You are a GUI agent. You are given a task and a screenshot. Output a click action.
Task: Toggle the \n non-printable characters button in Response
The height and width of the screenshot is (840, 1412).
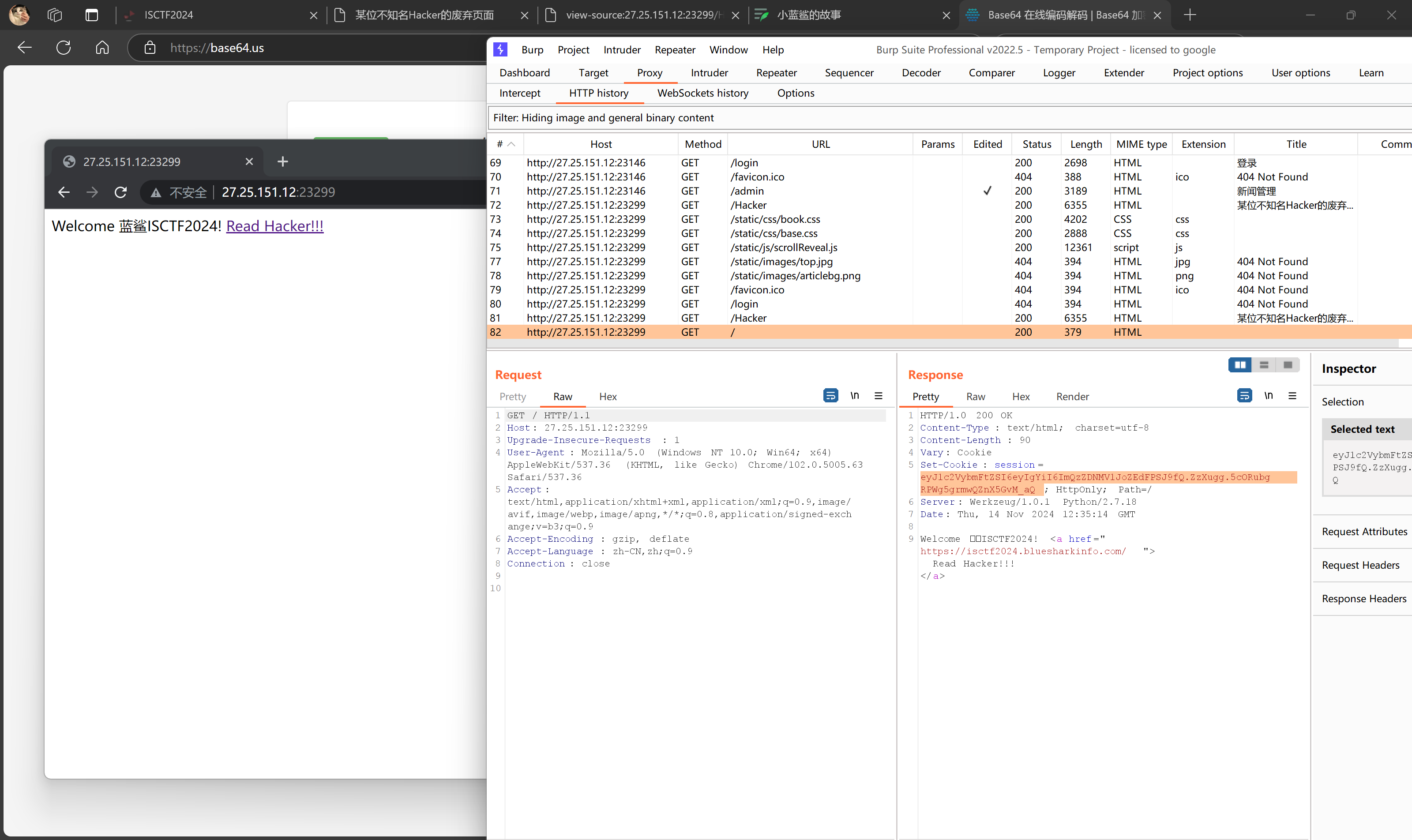coord(1268,396)
